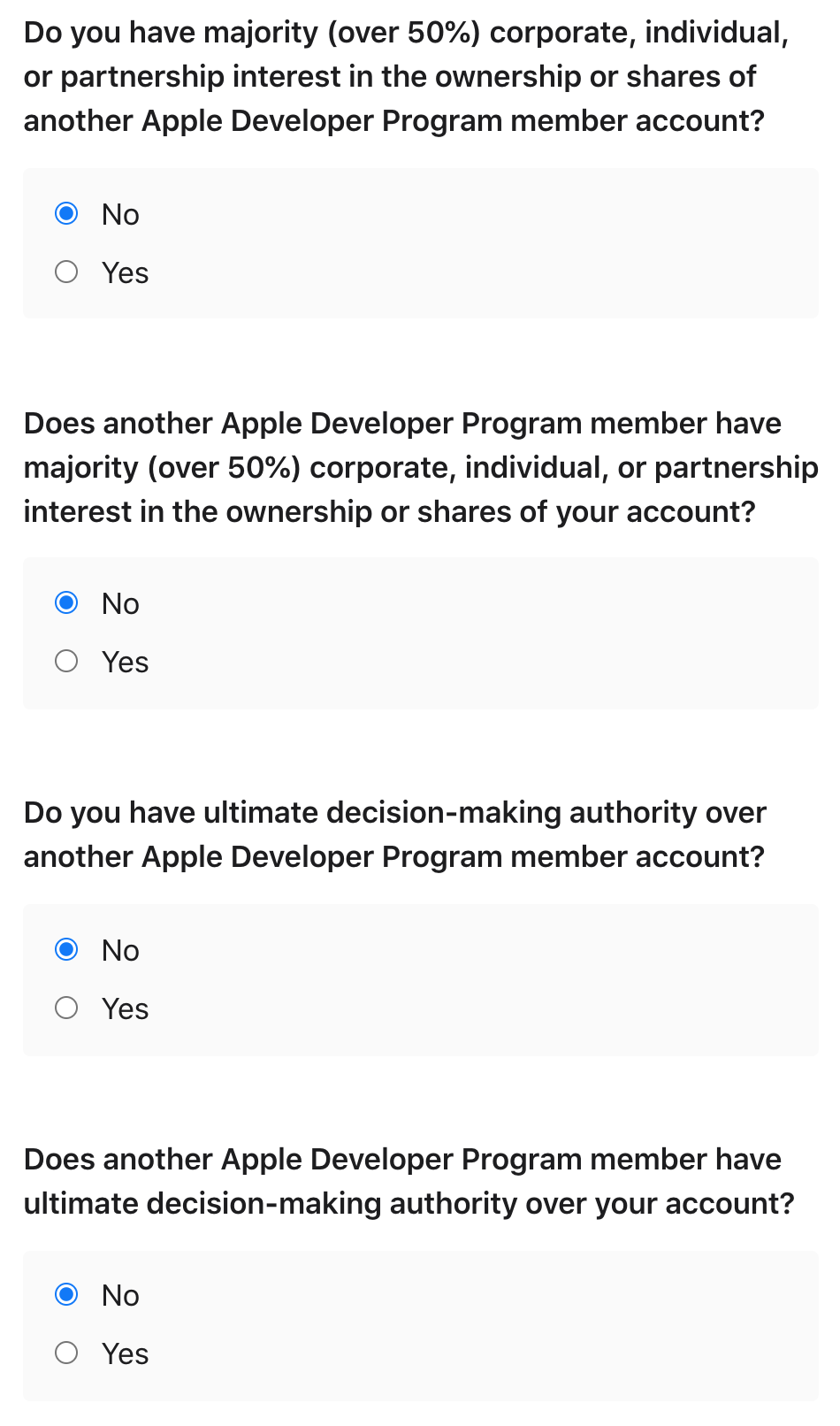
Task: Mark No radio for another member's authority over your account
Action: coord(66,1294)
